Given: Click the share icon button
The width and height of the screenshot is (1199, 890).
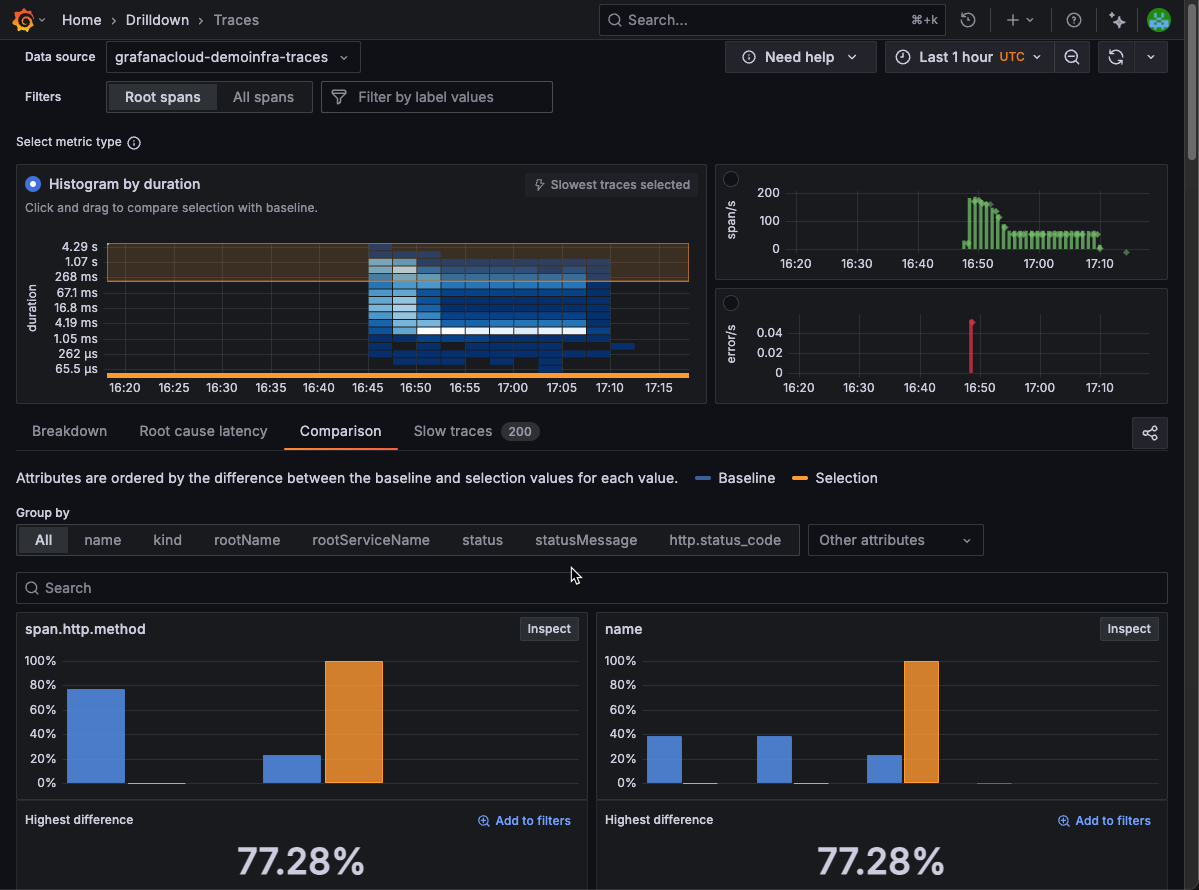Looking at the screenshot, I should coord(1149,433).
